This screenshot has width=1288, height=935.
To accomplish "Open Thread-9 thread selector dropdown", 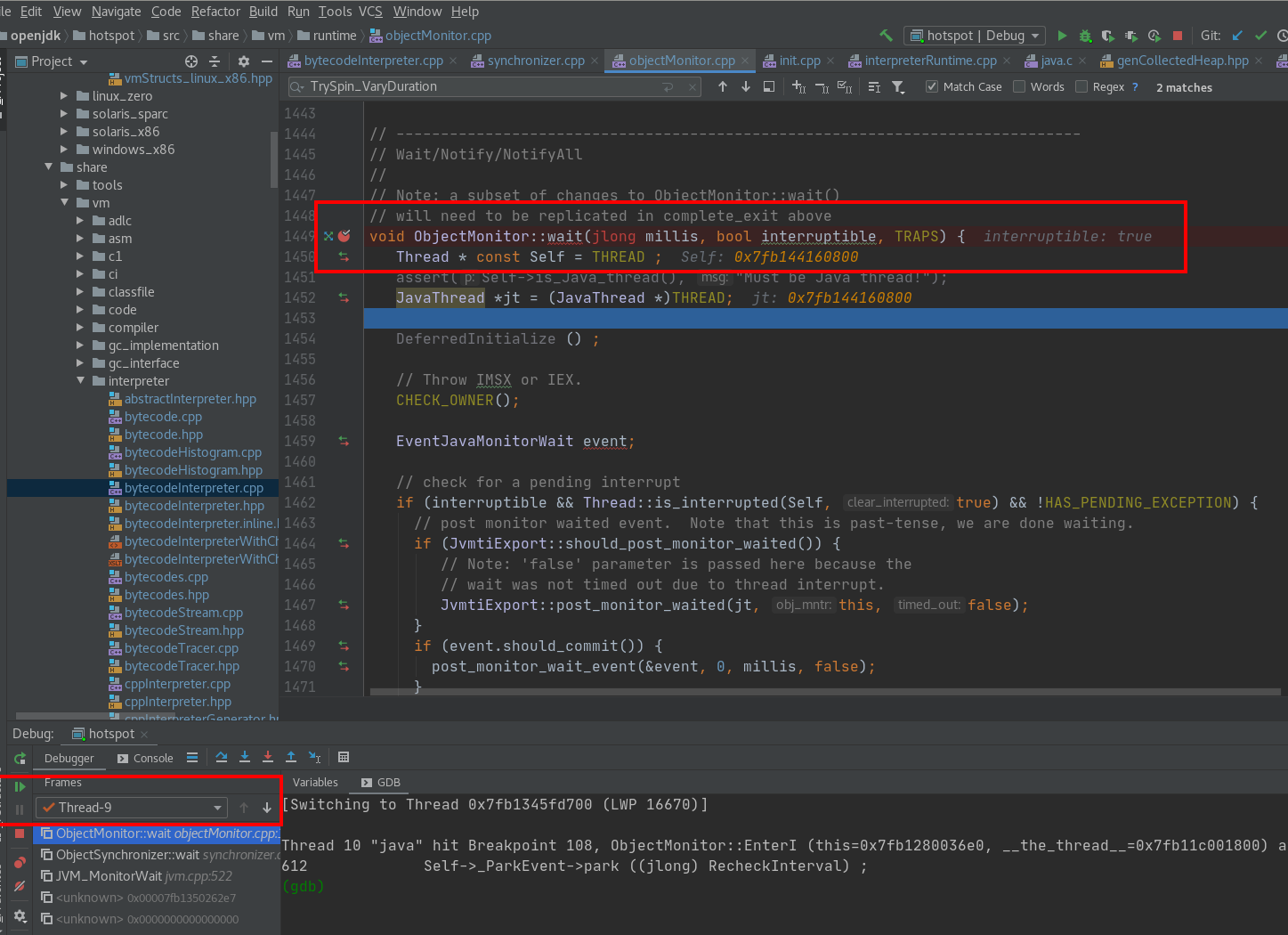I will point(133,808).
